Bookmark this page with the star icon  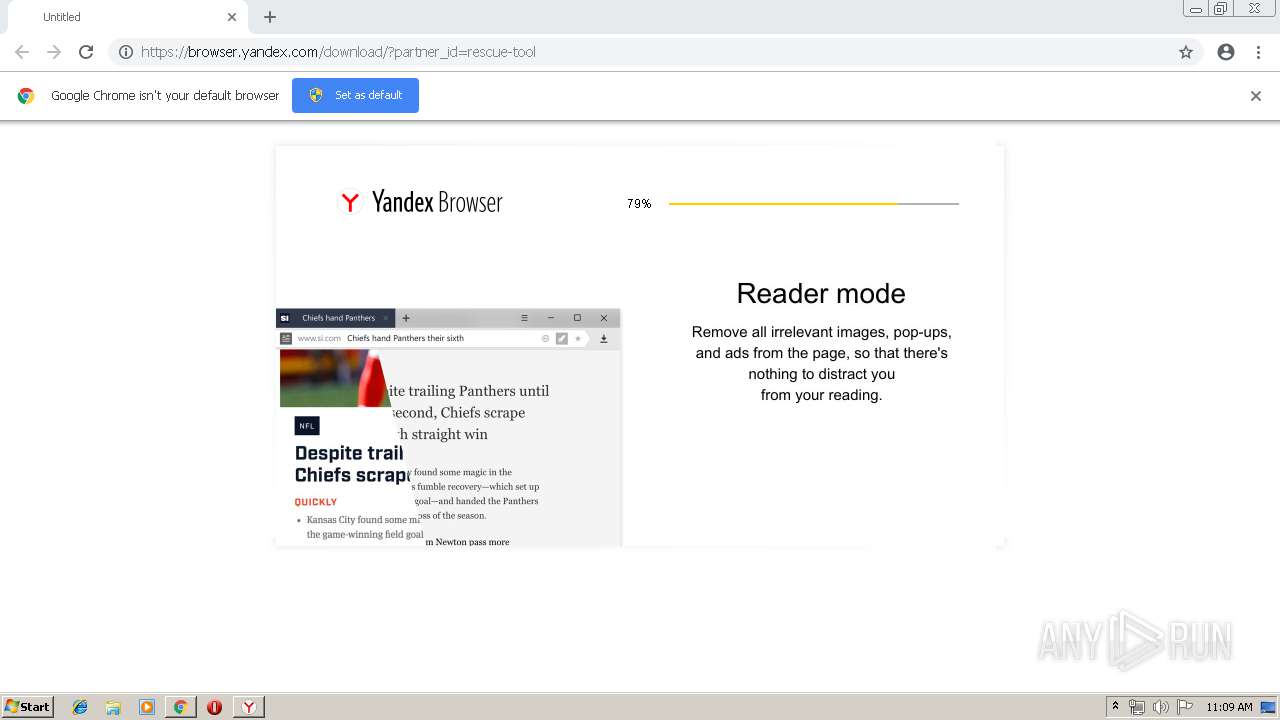1186,52
